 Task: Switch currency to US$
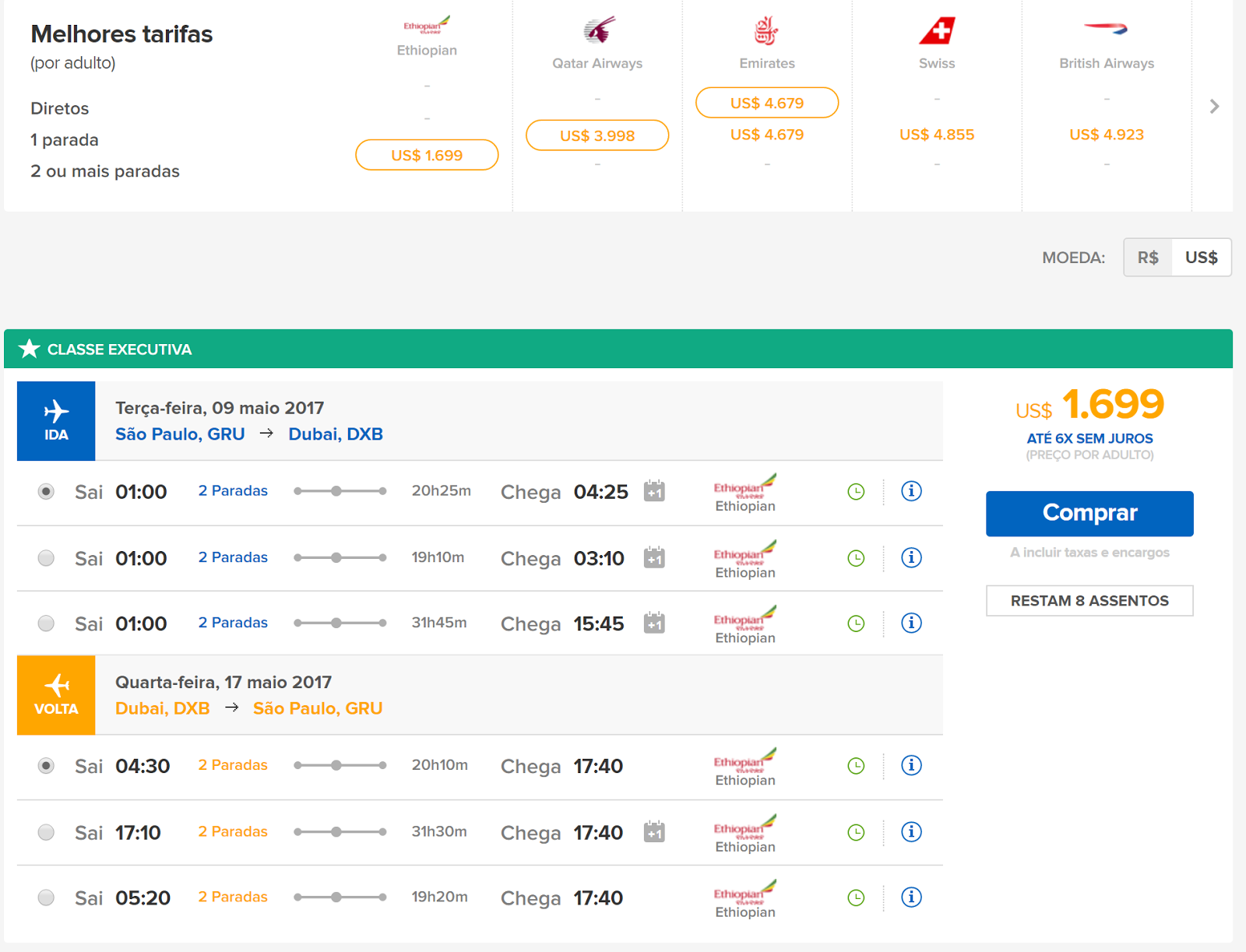coord(1202,258)
